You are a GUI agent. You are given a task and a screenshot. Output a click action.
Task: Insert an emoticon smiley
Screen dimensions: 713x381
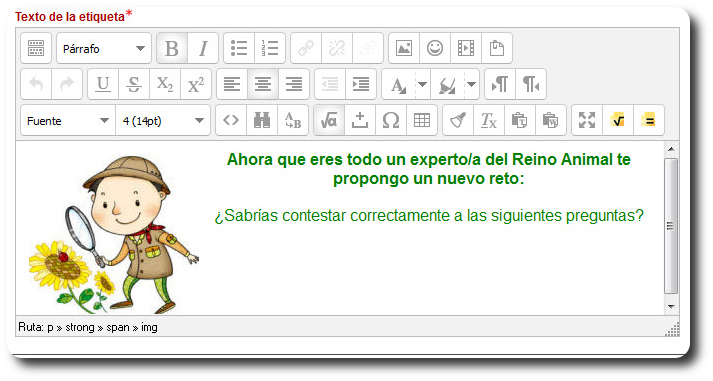coord(435,48)
